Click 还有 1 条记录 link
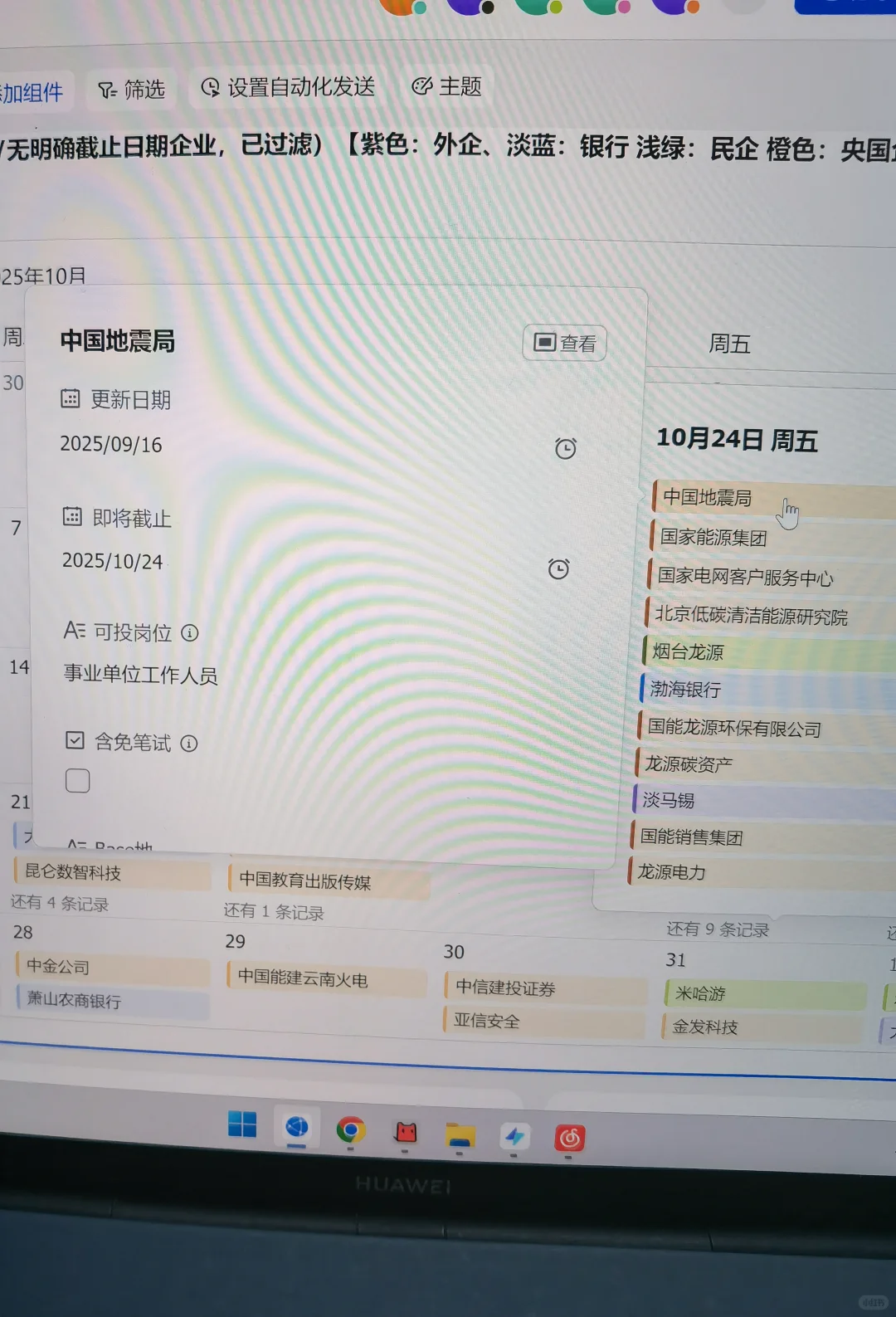Image resolution: width=896 pixels, height=1317 pixels. point(274,911)
